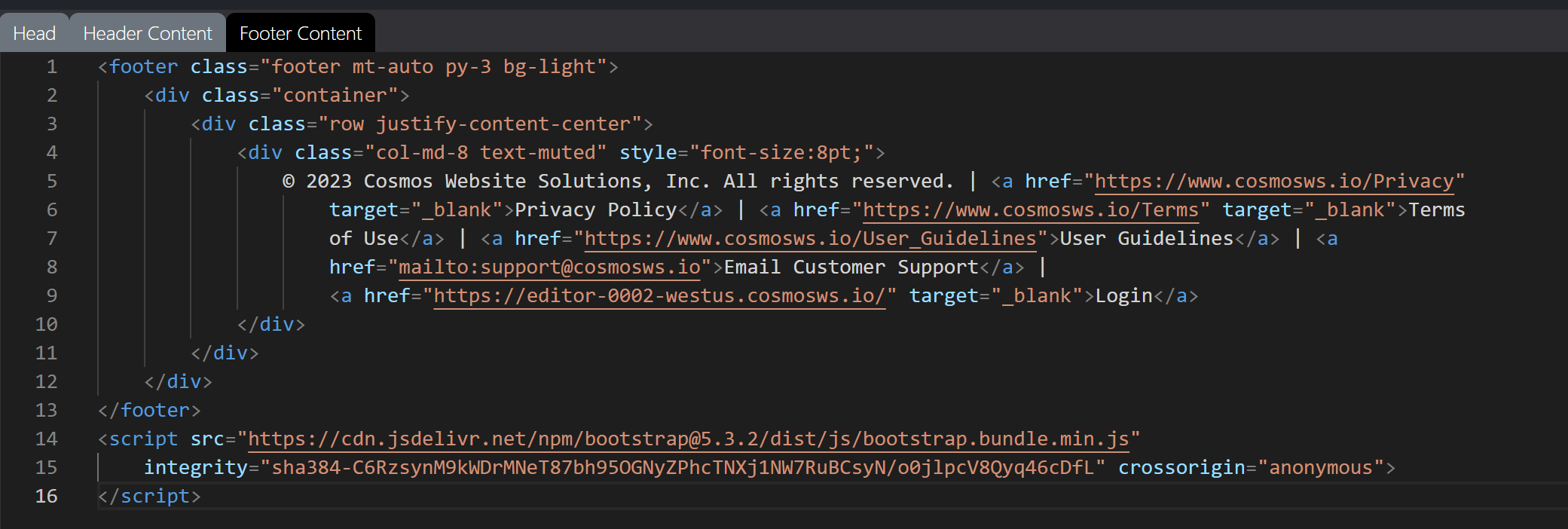Click the "anonymous" crossorigin value
Screen dimensions: 1568x529
pyautogui.click(x=1321, y=467)
